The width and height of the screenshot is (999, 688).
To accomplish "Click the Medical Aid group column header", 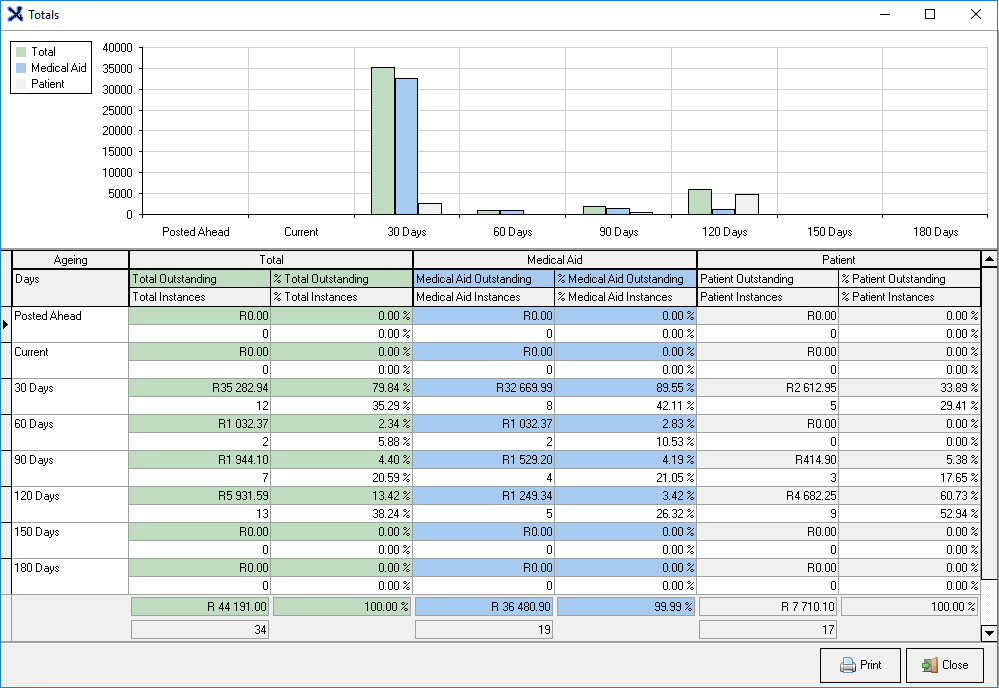I will coord(554,260).
